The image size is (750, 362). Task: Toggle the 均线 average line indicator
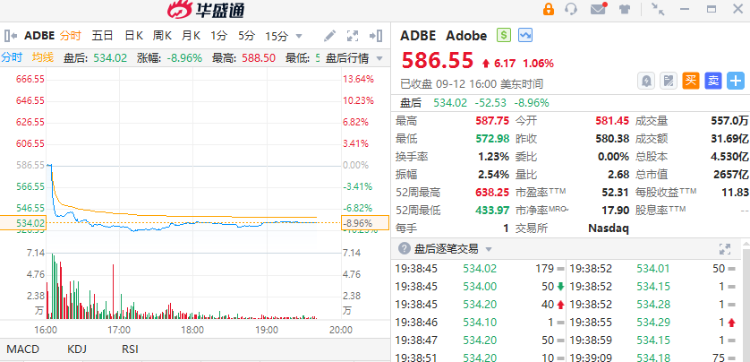pyautogui.click(x=43, y=58)
